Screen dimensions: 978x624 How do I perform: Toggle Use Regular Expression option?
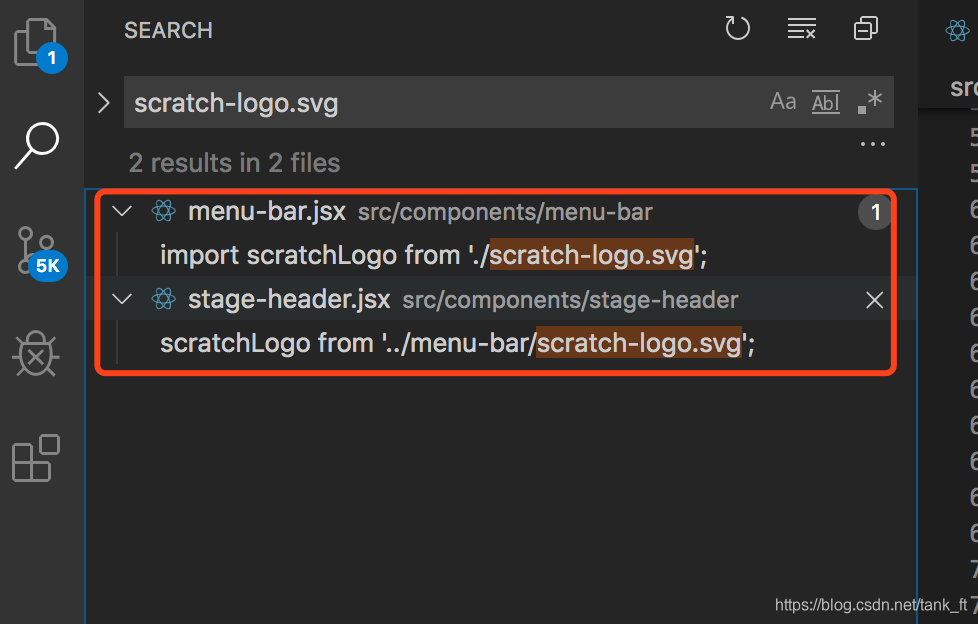[869, 102]
